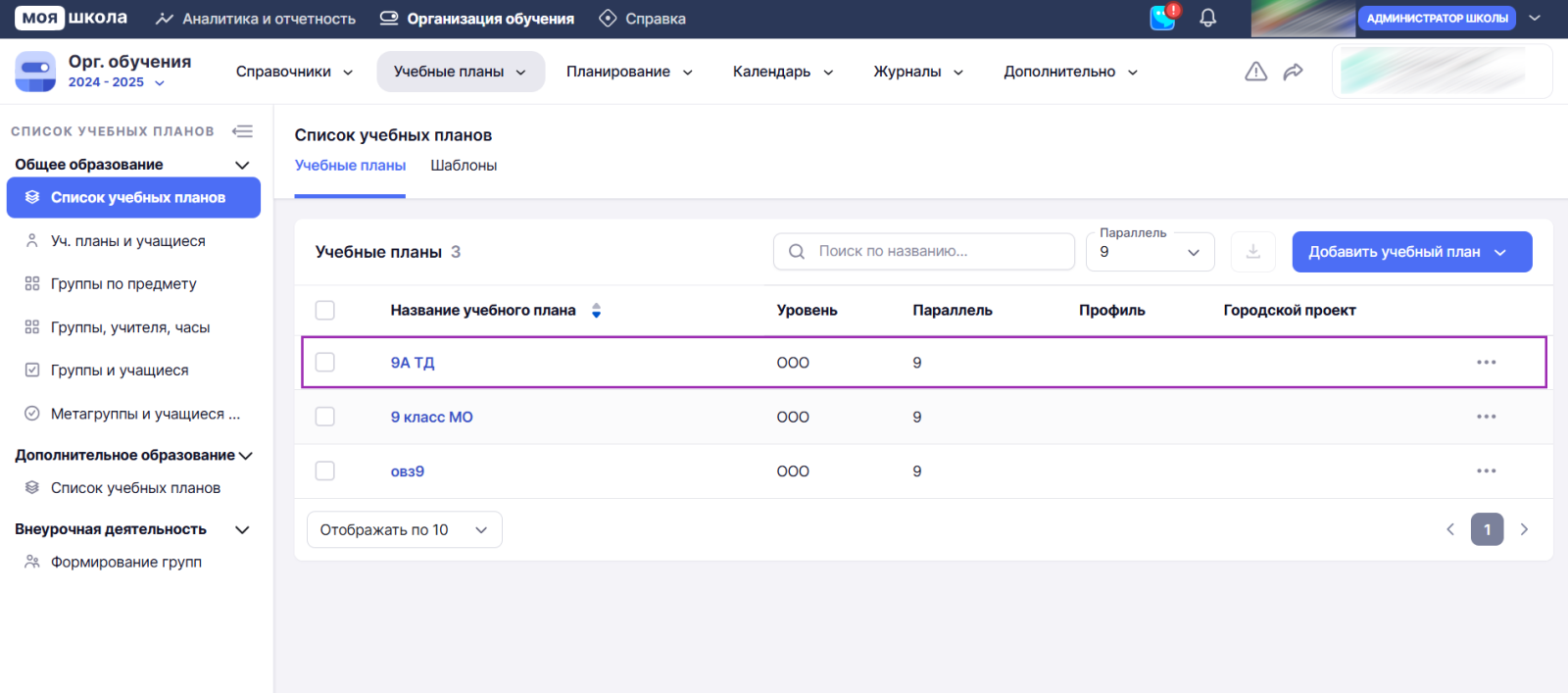Expand the Отображать по 10 dropdown
Image resolution: width=1568 pixels, height=693 pixels.
(x=404, y=530)
